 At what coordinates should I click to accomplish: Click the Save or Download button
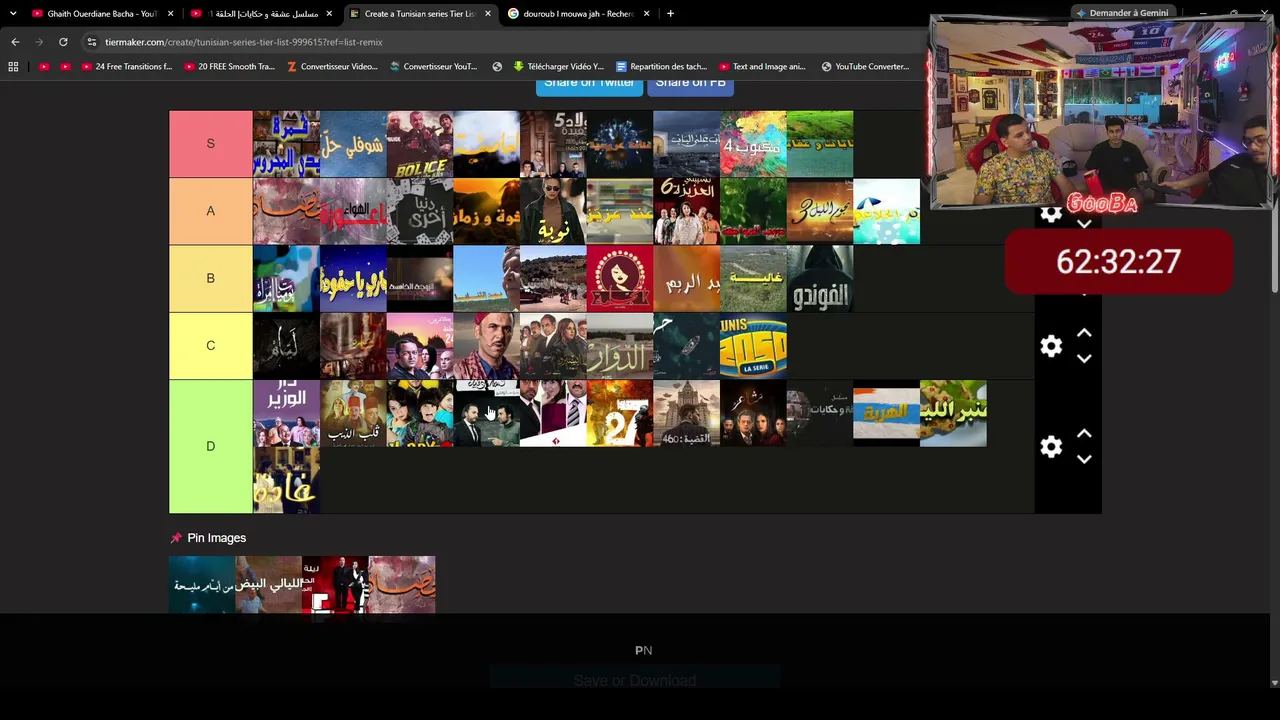[635, 681]
